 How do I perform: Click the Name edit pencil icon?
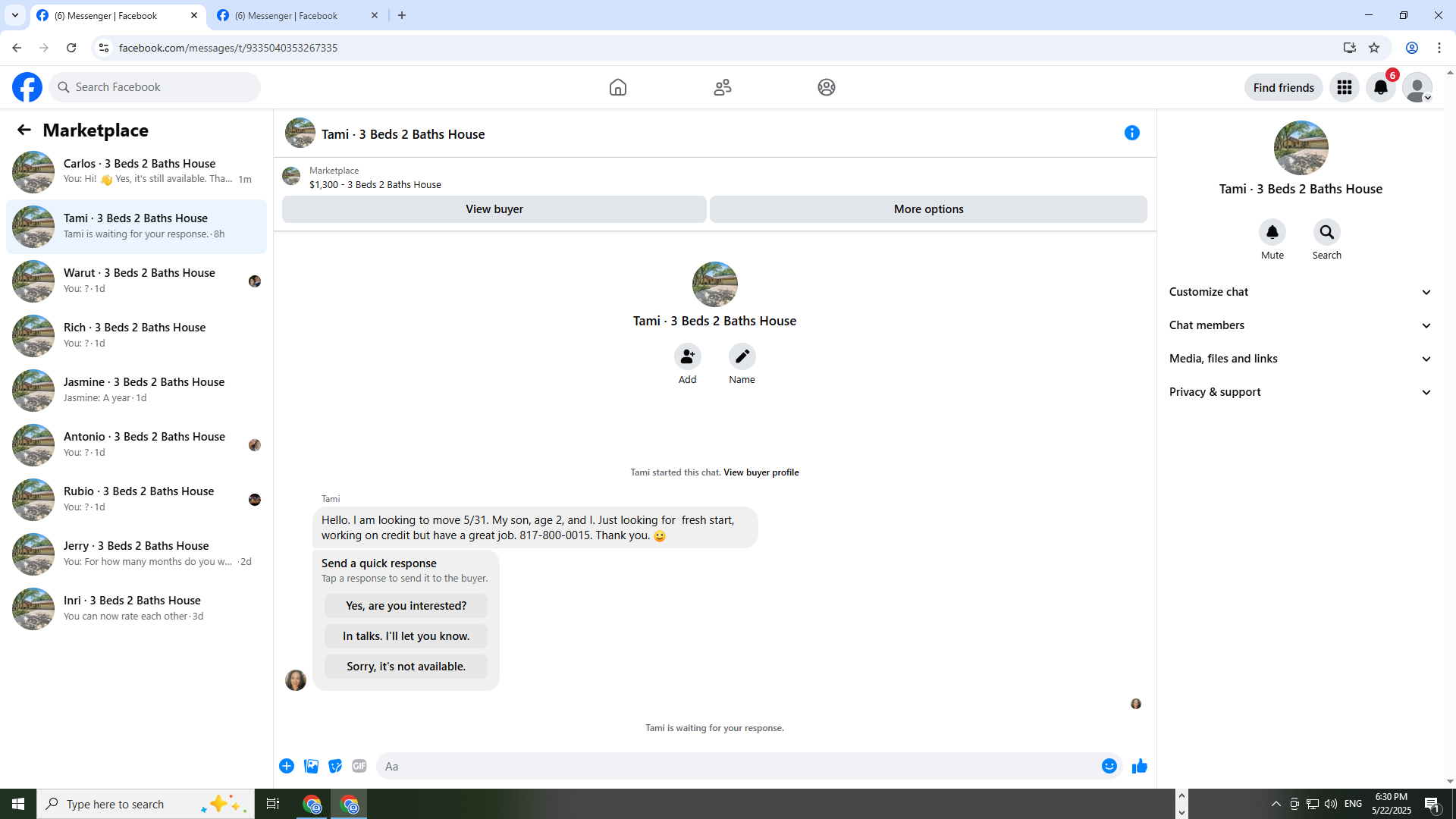[x=742, y=356]
